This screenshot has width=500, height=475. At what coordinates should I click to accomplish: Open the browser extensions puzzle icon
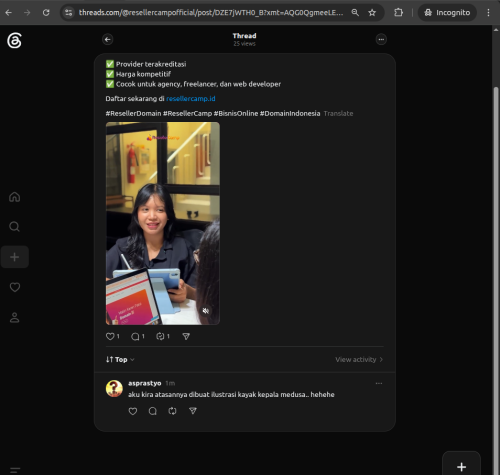[x=398, y=13]
